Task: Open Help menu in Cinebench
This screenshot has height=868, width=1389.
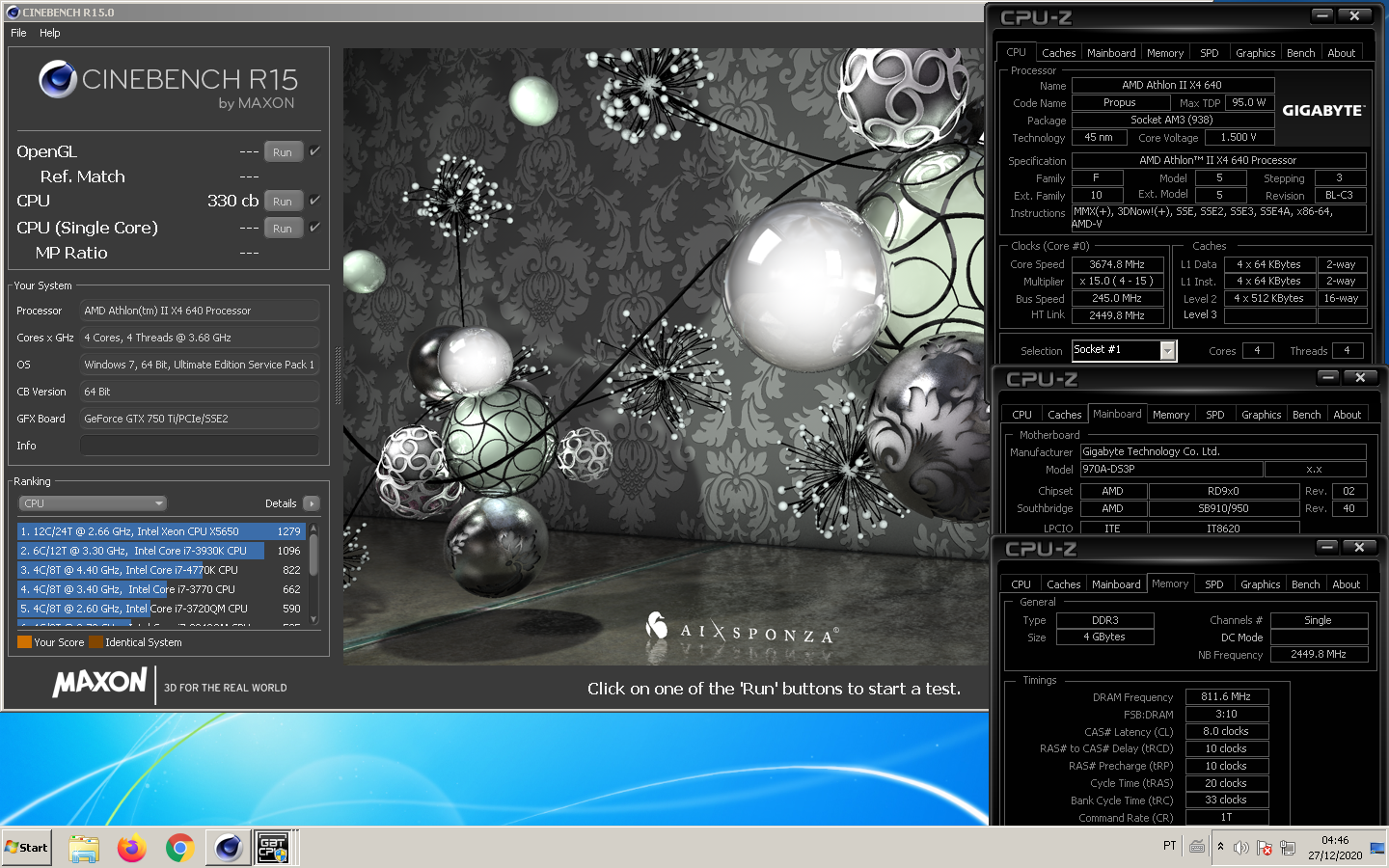Action: point(50,33)
